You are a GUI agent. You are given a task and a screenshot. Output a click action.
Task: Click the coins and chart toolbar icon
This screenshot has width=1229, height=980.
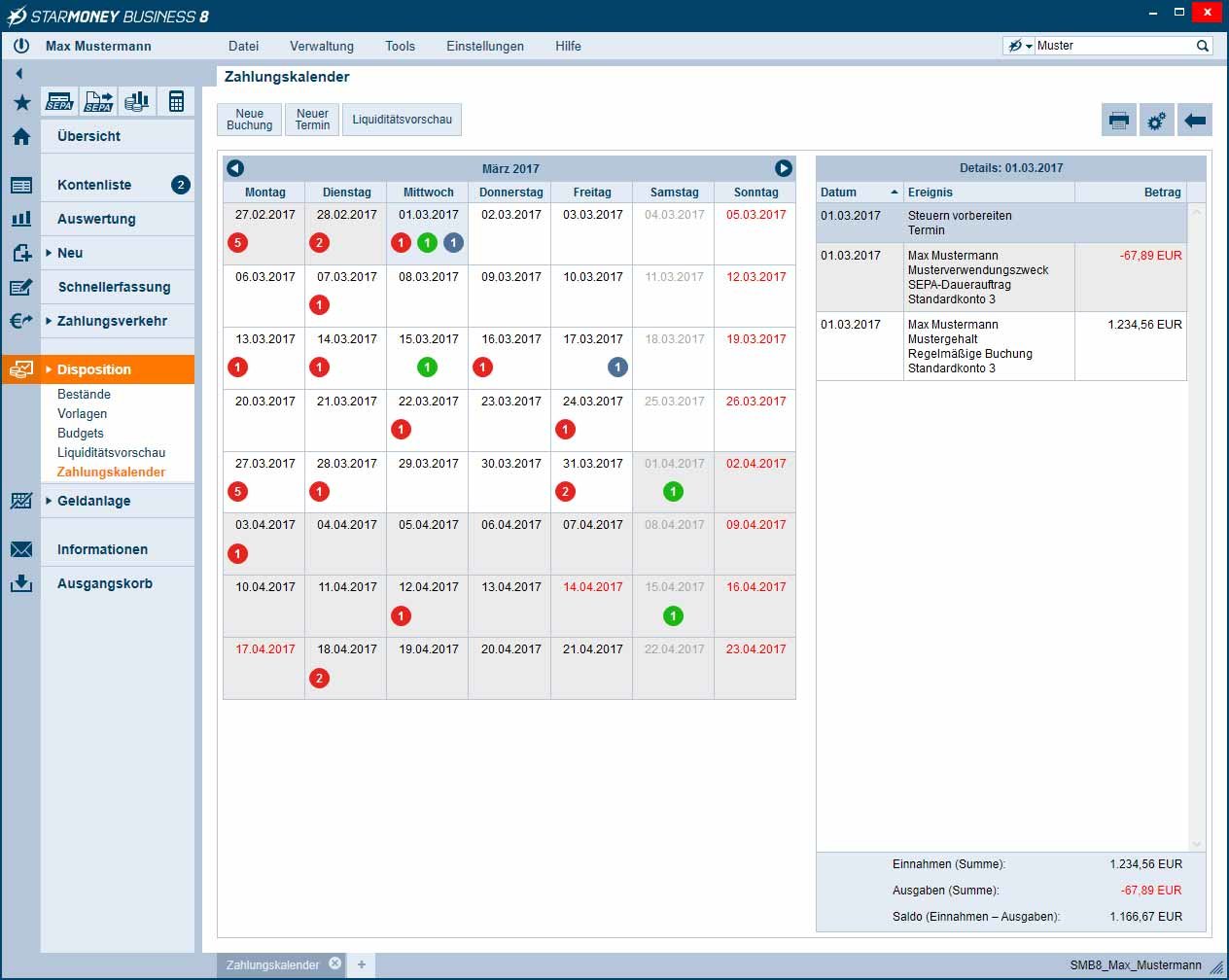[137, 101]
